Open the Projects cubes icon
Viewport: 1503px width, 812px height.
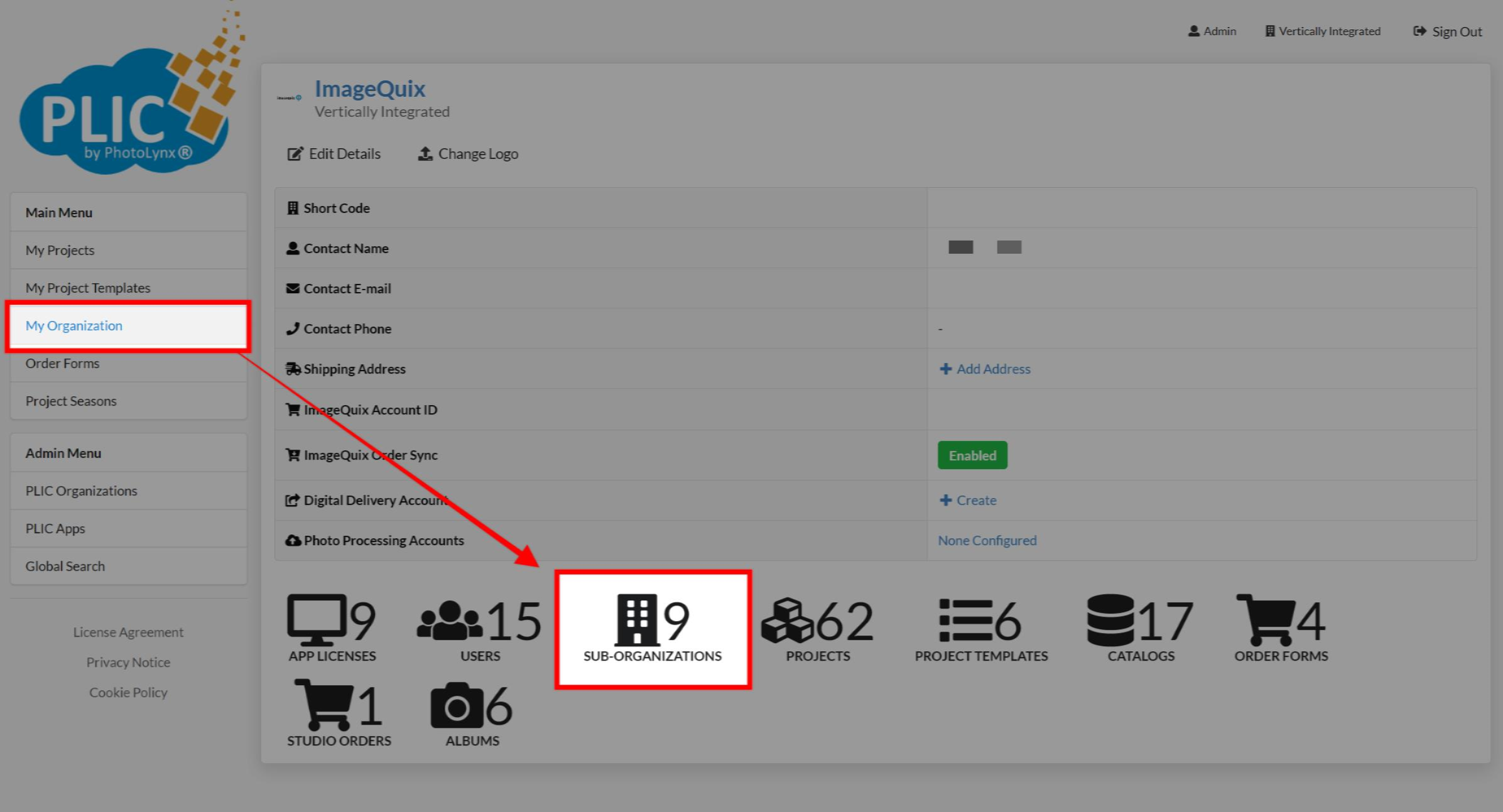point(787,620)
